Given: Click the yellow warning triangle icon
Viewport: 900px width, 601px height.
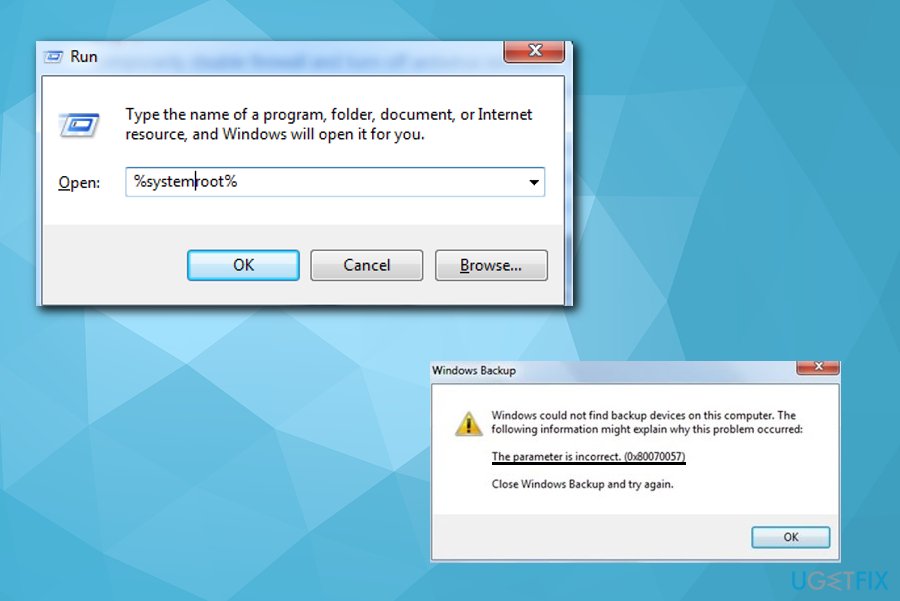Looking at the screenshot, I should 468,424.
